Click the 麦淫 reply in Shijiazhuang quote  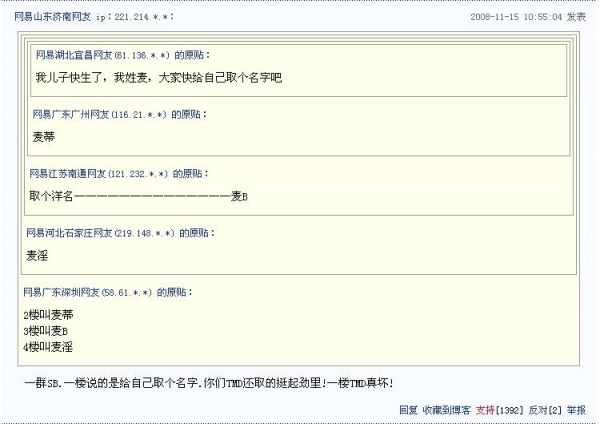click(x=37, y=255)
